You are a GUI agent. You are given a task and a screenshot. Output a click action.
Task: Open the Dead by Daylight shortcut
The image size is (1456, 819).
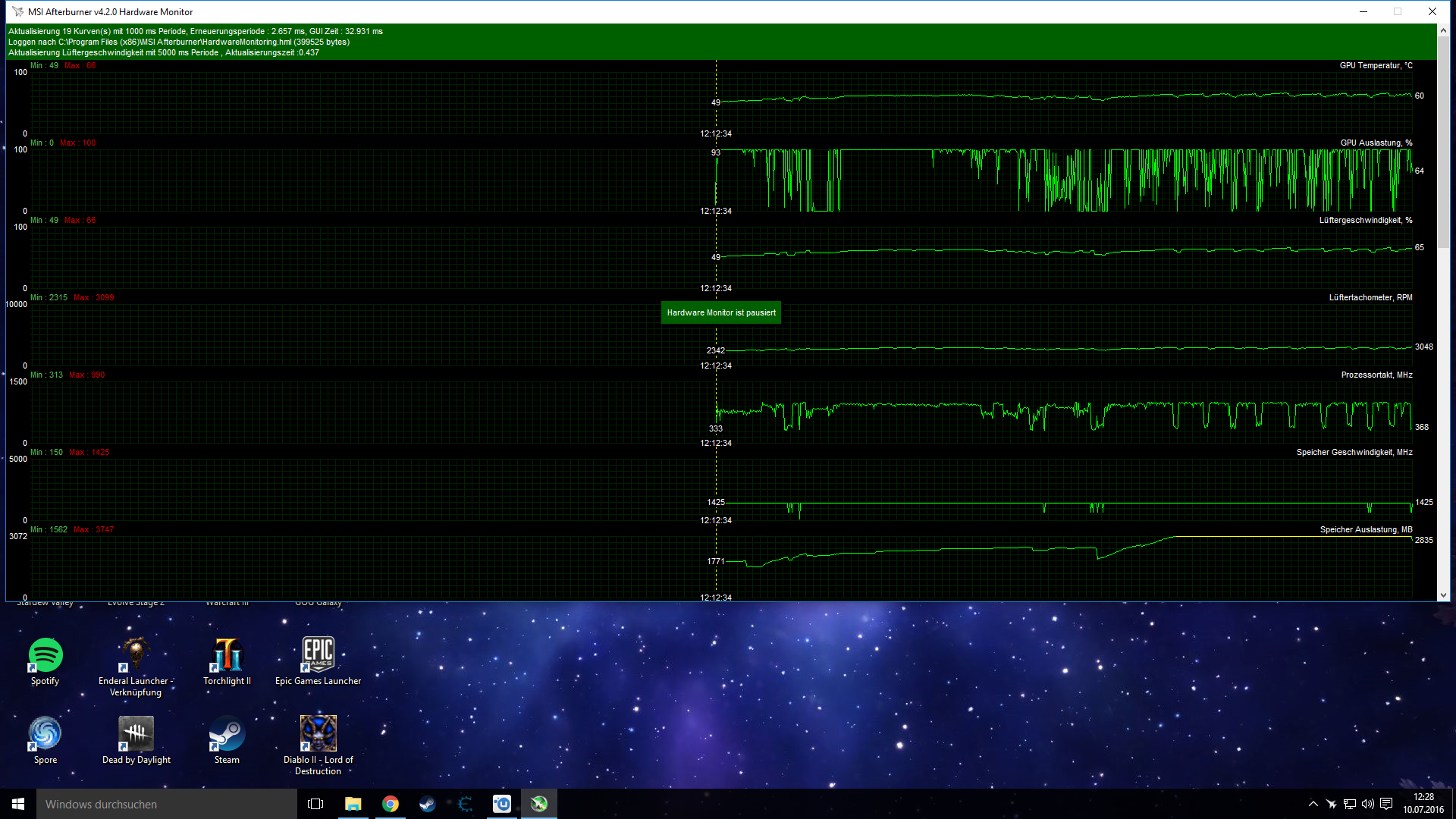[x=136, y=734]
